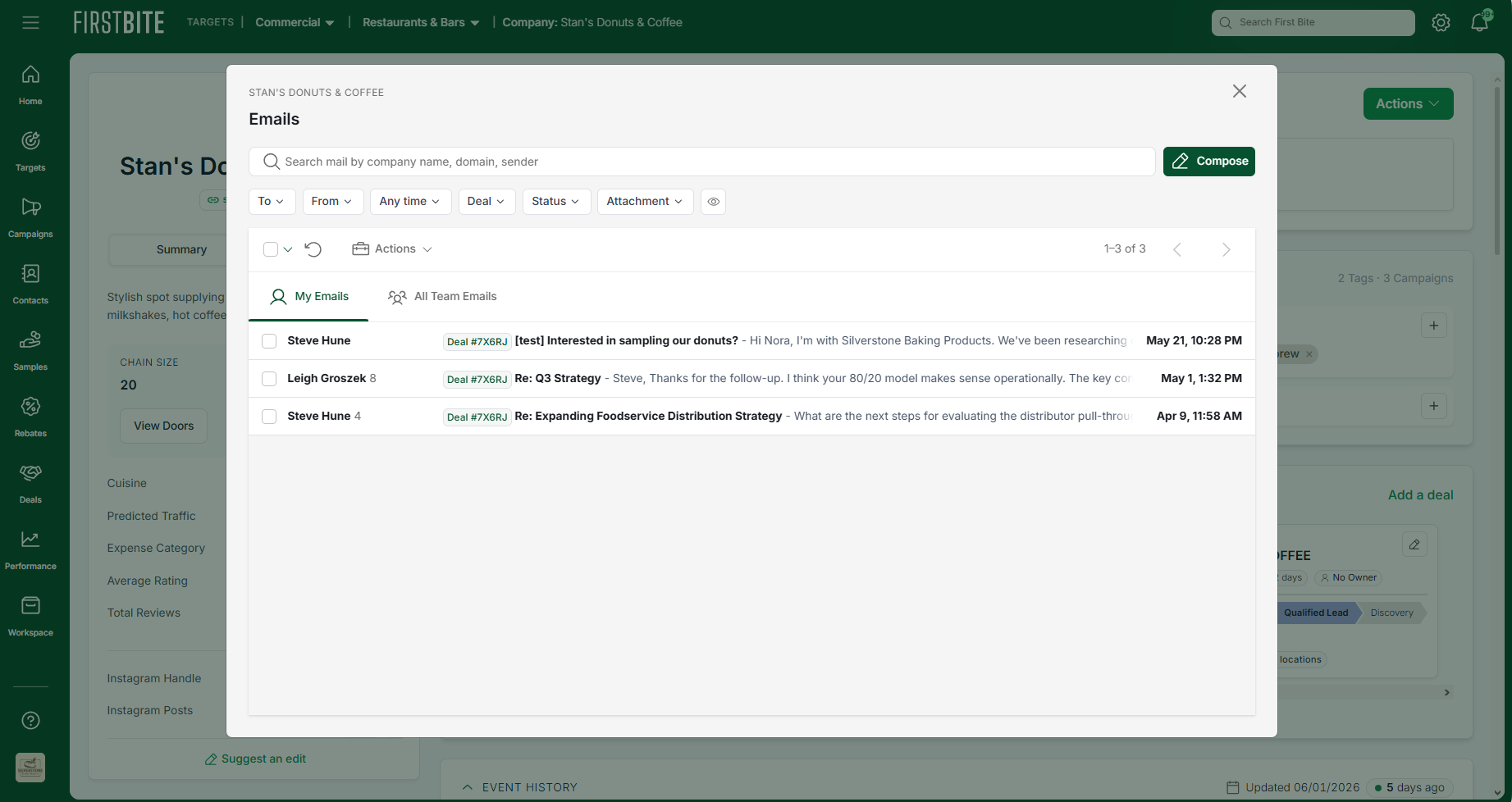Screen dimensions: 1512x802
Task: Check the select-all emails checkbox
Action: pos(271,249)
